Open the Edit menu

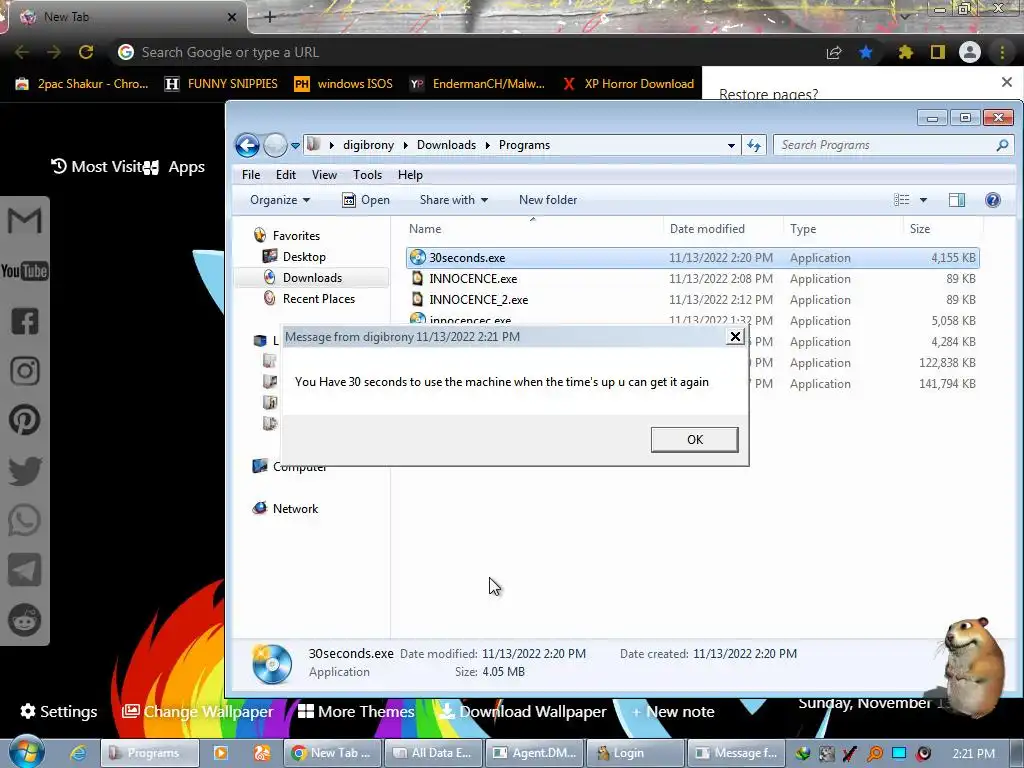pyautogui.click(x=285, y=175)
